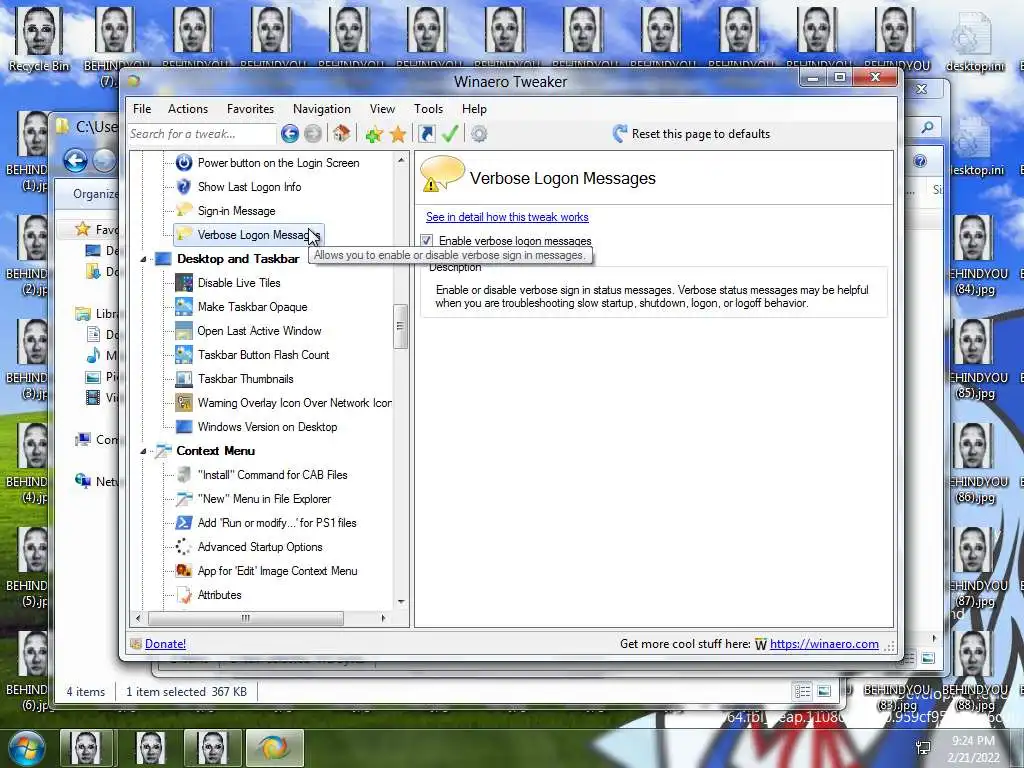This screenshot has width=1024, height=768.
Task: Click Explorer's search magnifier icon
Action: click(927, 127)
